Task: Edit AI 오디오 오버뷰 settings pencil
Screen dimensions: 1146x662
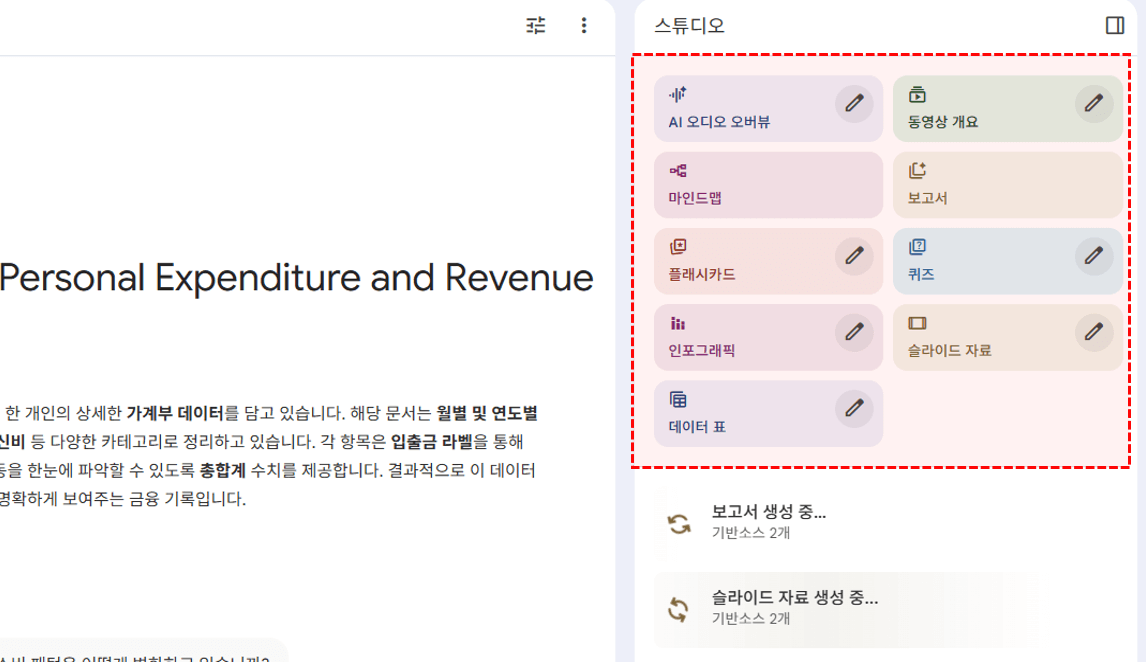Action: pyautogui.click(x=854, y=103)
